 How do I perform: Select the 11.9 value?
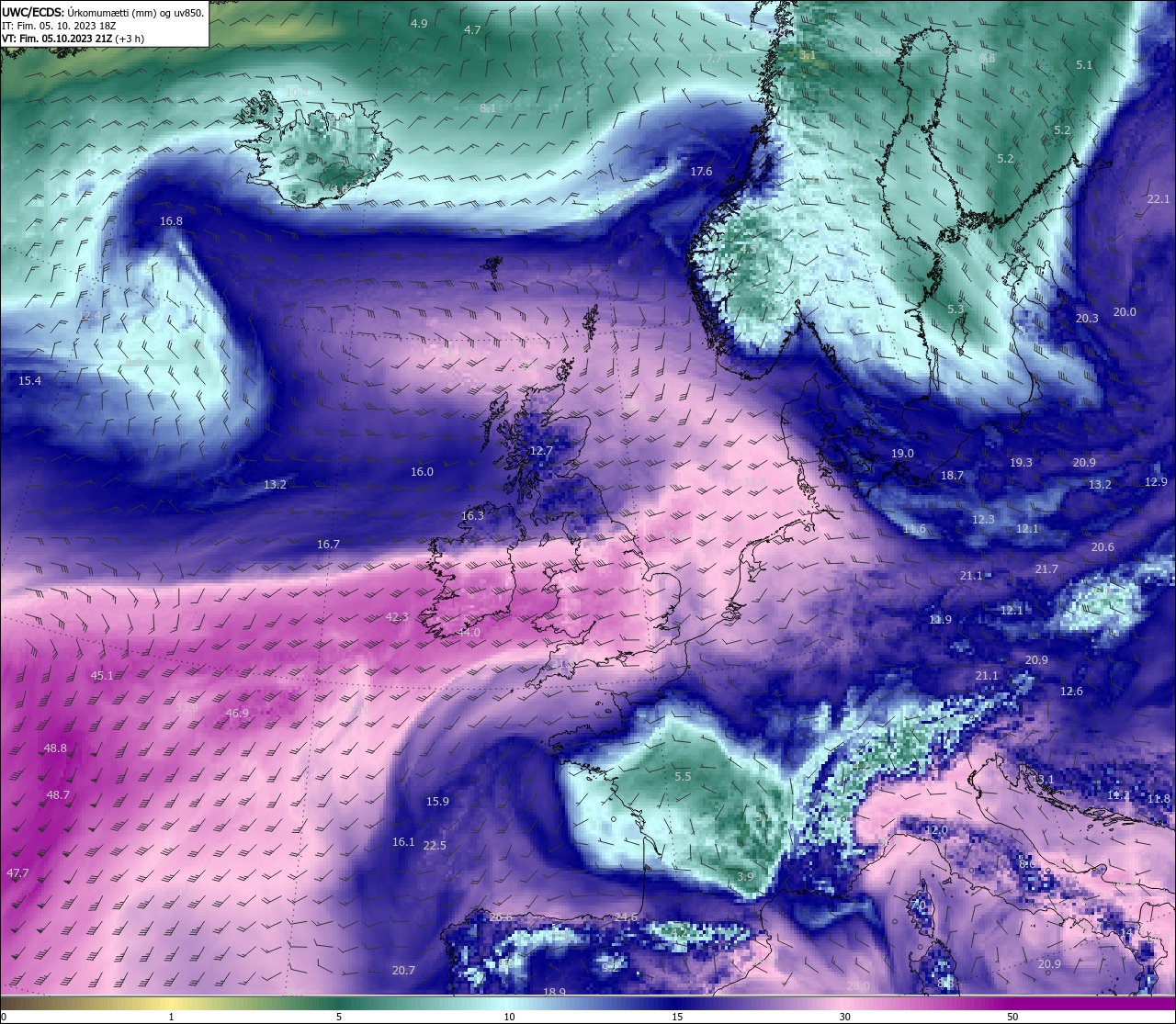coord(940,619)
